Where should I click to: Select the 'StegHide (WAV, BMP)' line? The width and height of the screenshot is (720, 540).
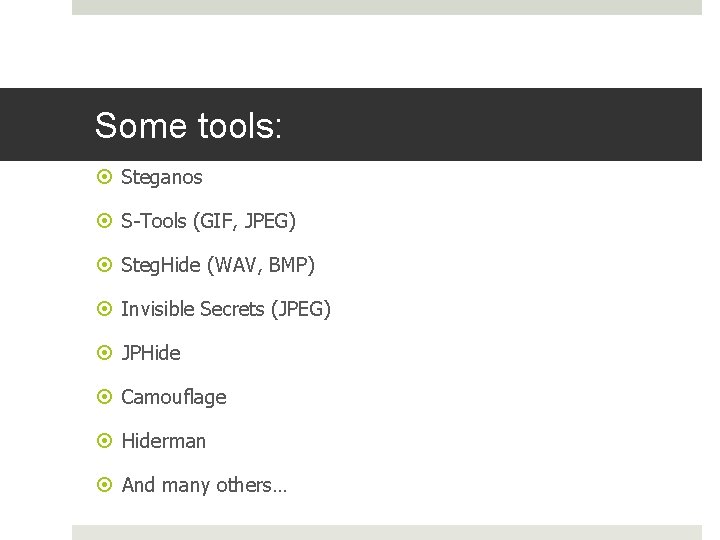point(218,265)
